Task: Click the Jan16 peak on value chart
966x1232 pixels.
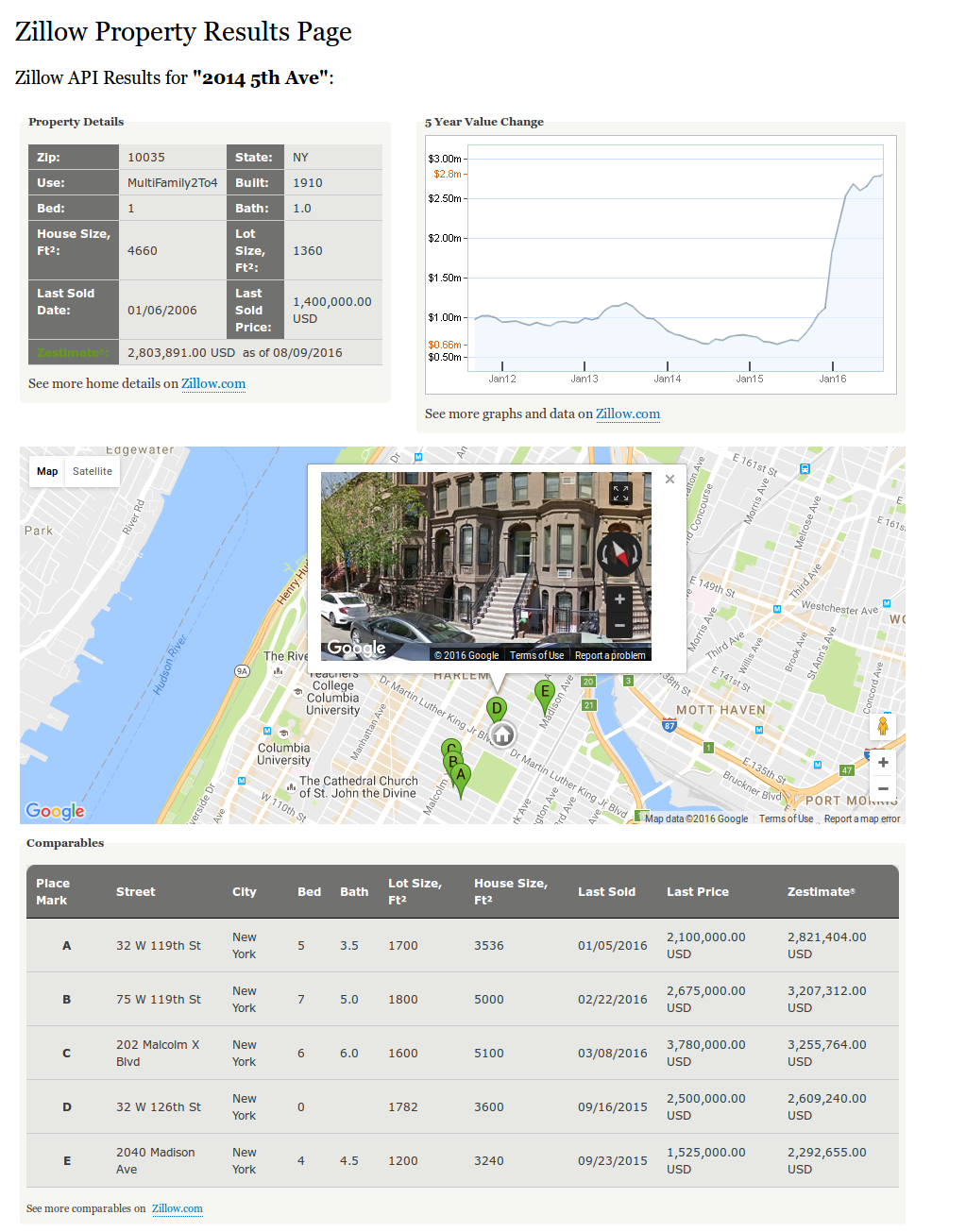Action: coord(880,176)
